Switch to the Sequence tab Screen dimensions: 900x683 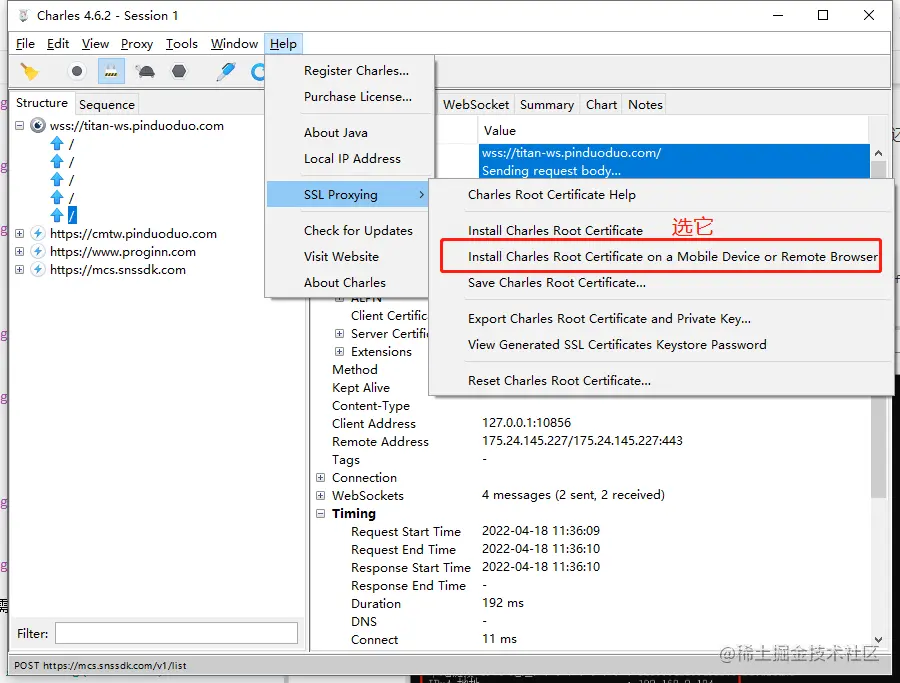tap(107, 104)
